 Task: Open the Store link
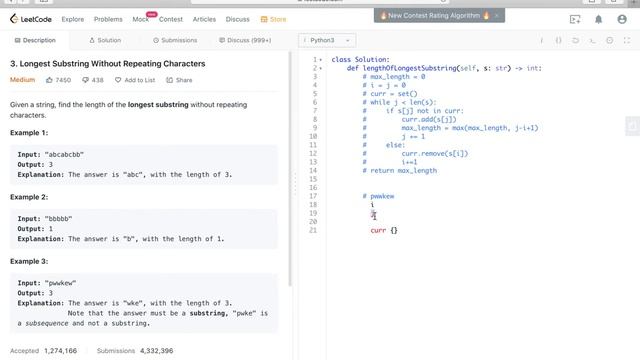(x=273, y=19)
